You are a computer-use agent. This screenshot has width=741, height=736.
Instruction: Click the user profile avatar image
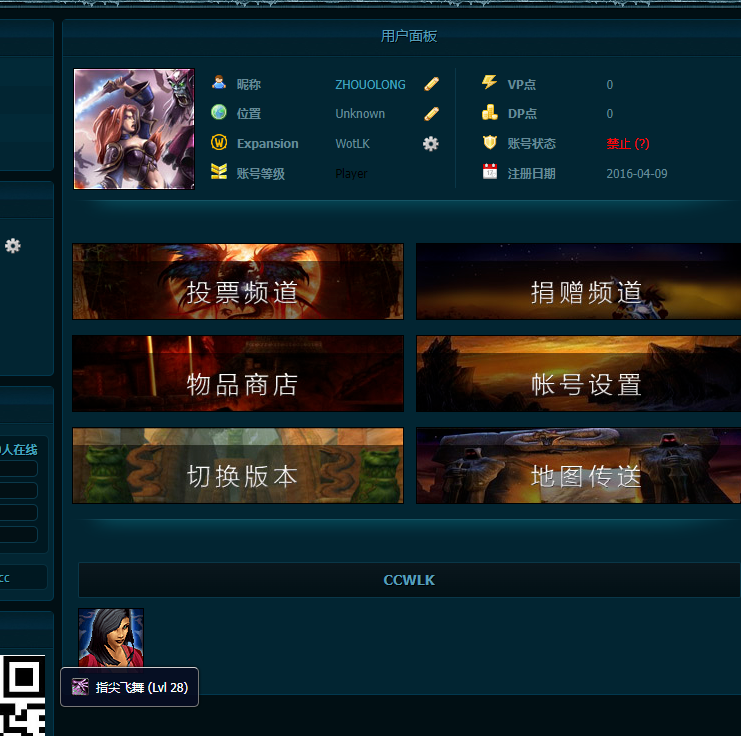pyautogui.click(x=134, y=129)
